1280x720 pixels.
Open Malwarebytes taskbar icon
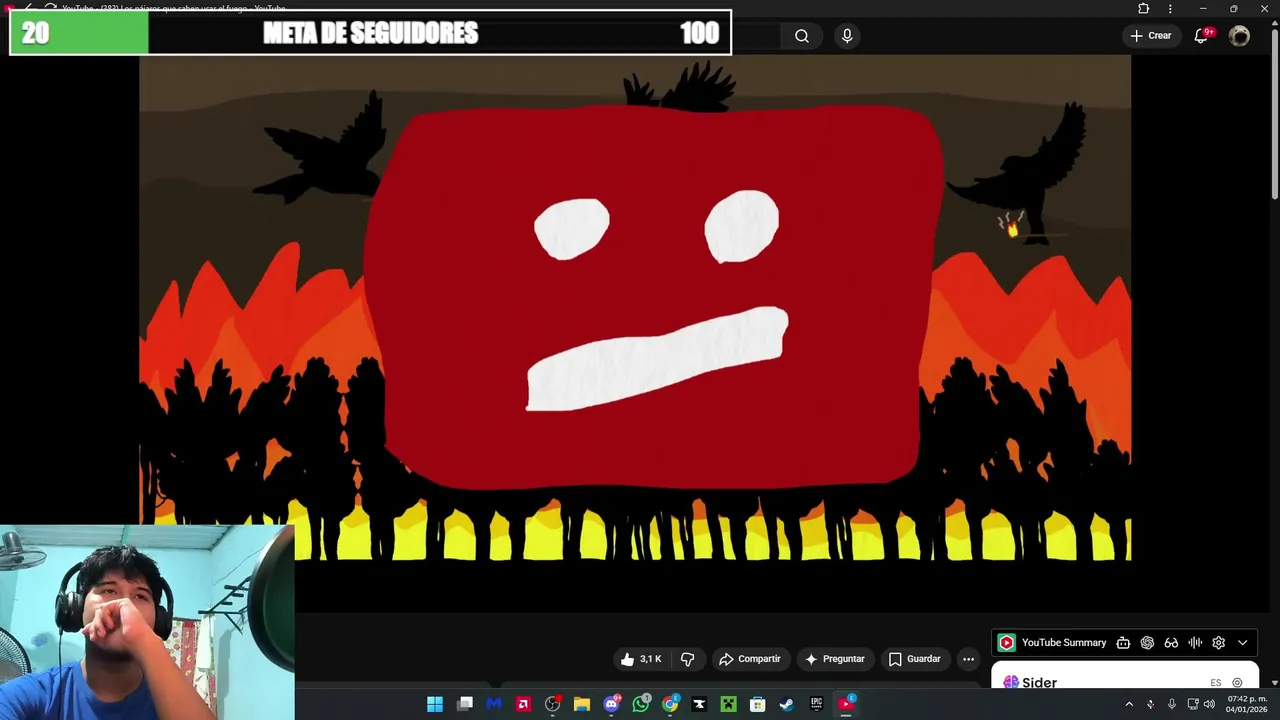tap(494, 704)
